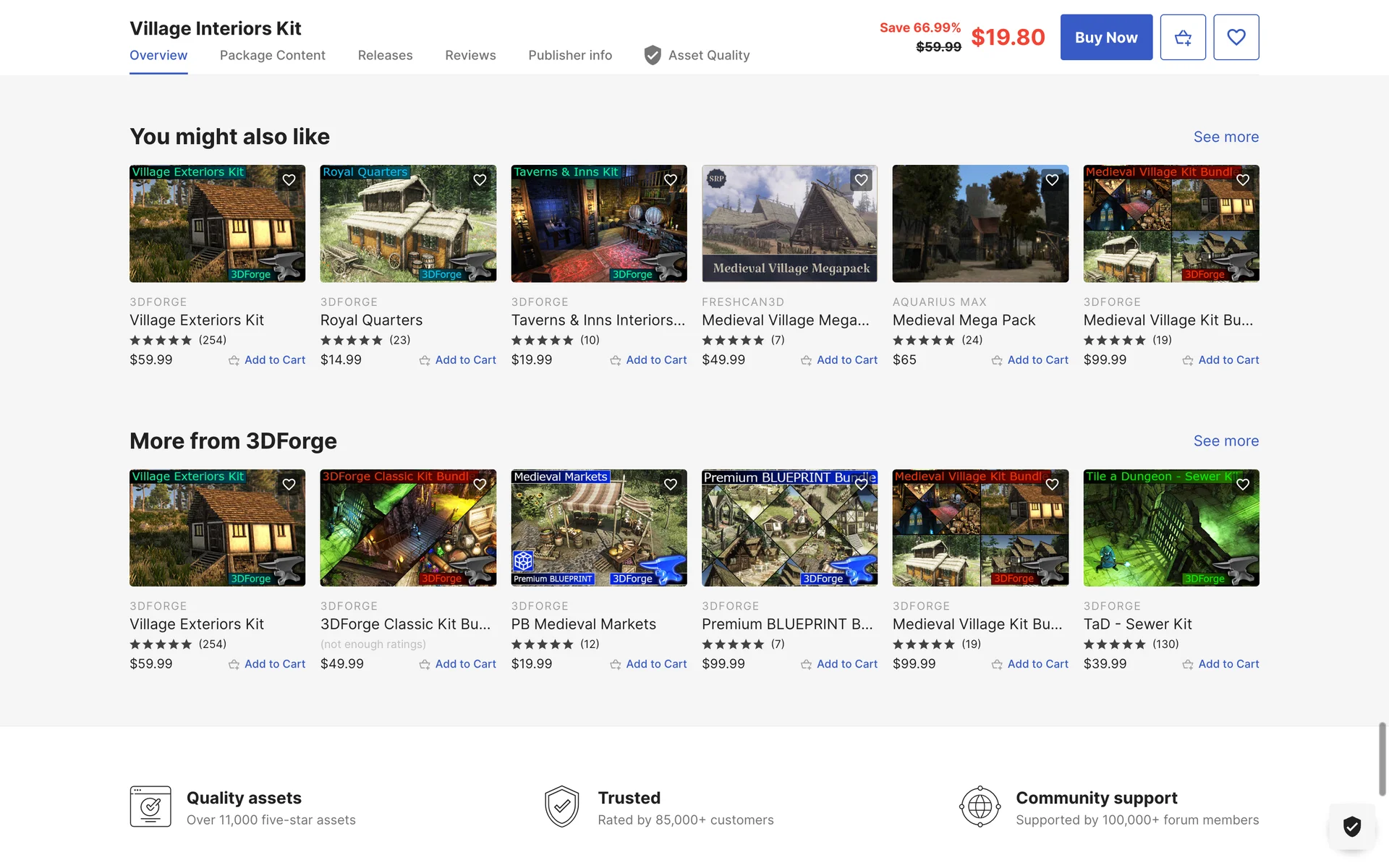
Task: Add Village Interiors Kit to cart icon
Action: pyautogui.click(x=1183, y=38)
